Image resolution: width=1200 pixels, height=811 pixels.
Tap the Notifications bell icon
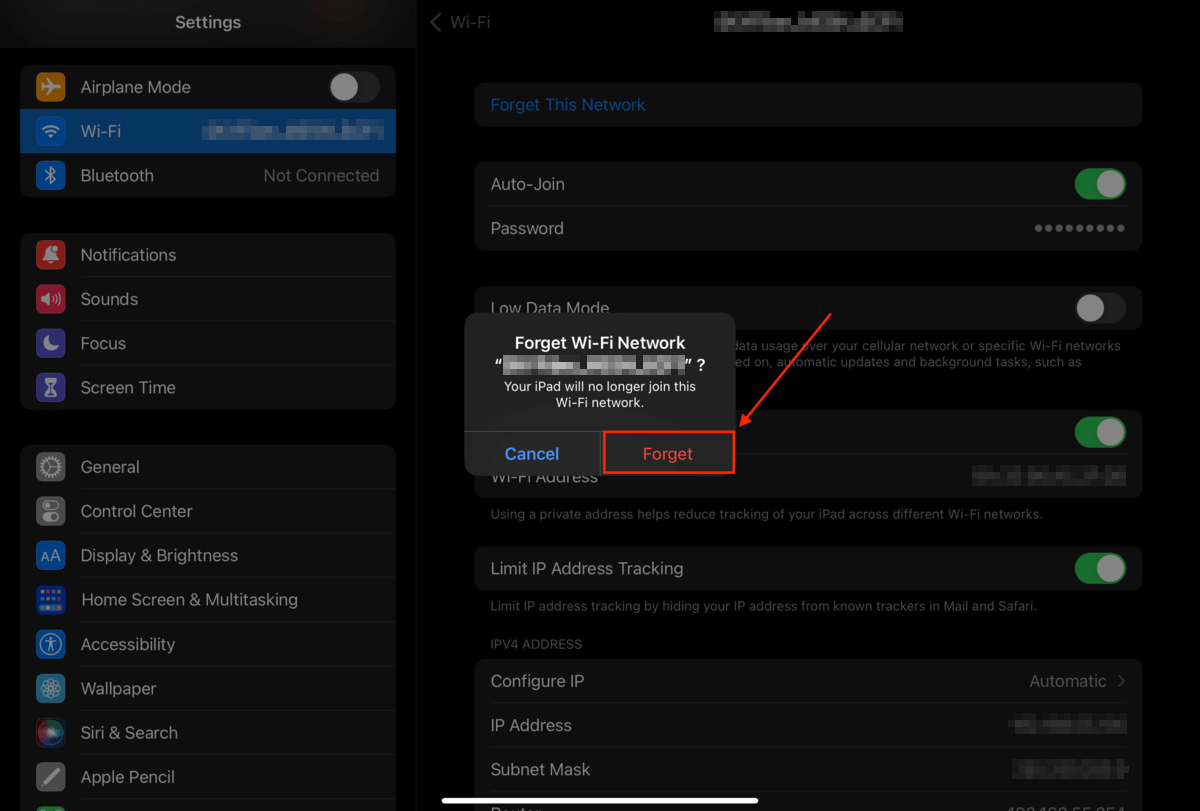click(x=51, y=255)
